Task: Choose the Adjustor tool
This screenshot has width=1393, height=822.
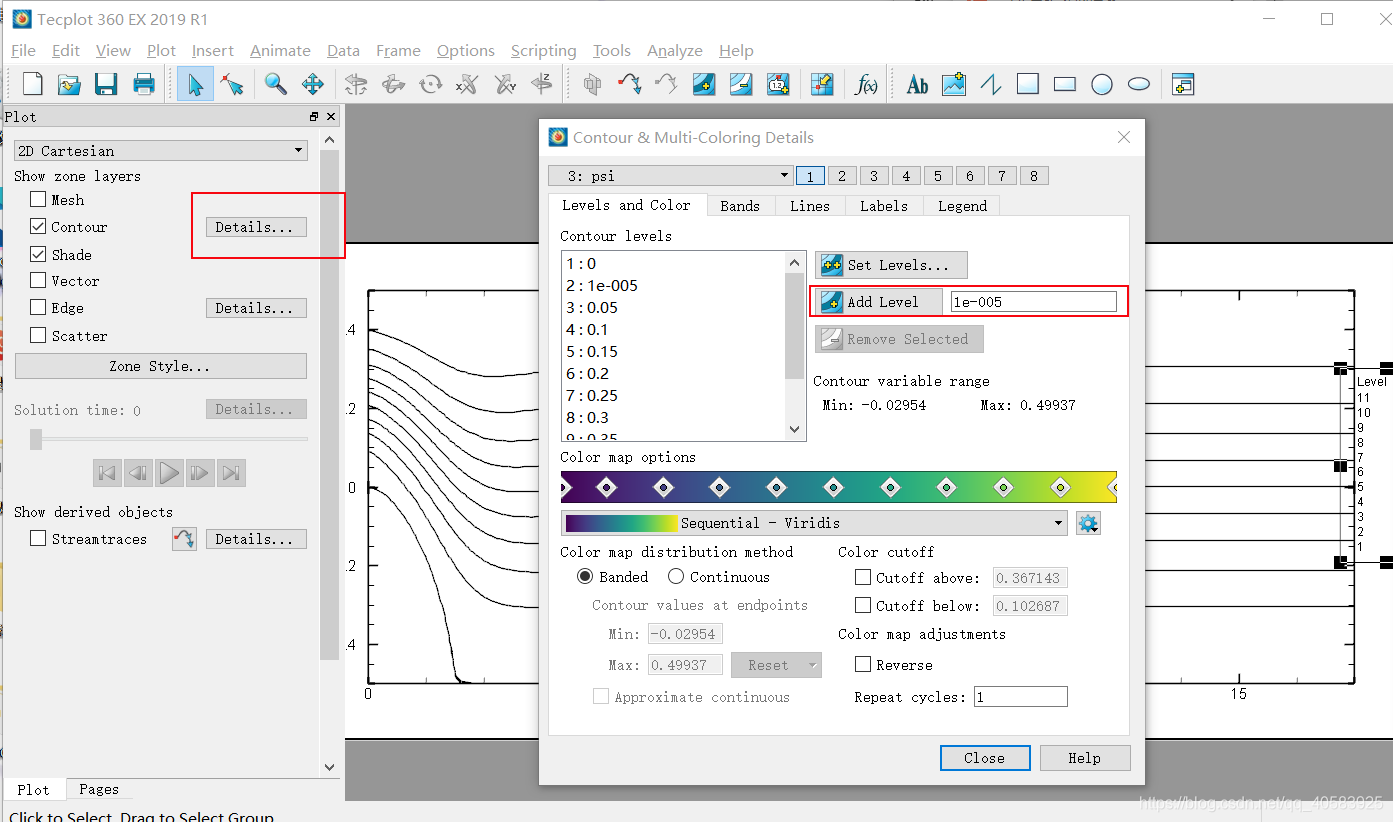Action: point(232,85)
